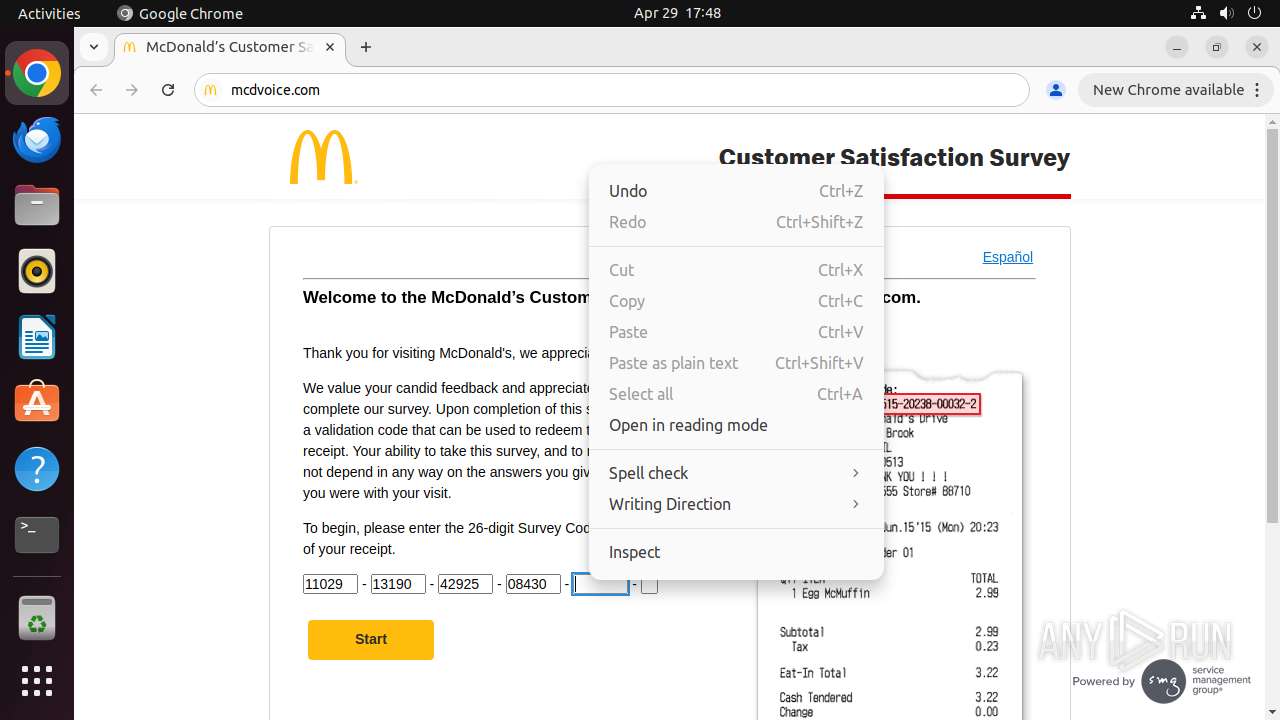
Task: Open a new browser tab
Action: tap(366, 47)
